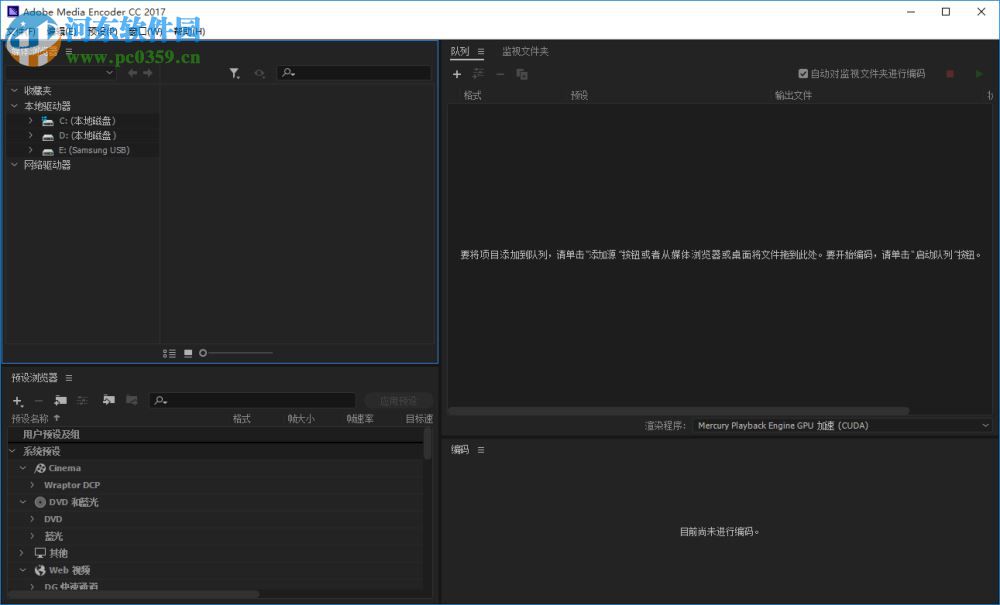The image size is (1000, 605).
Task: Expand the C: 本地磁盘 drive
Action: click(31, 120)
